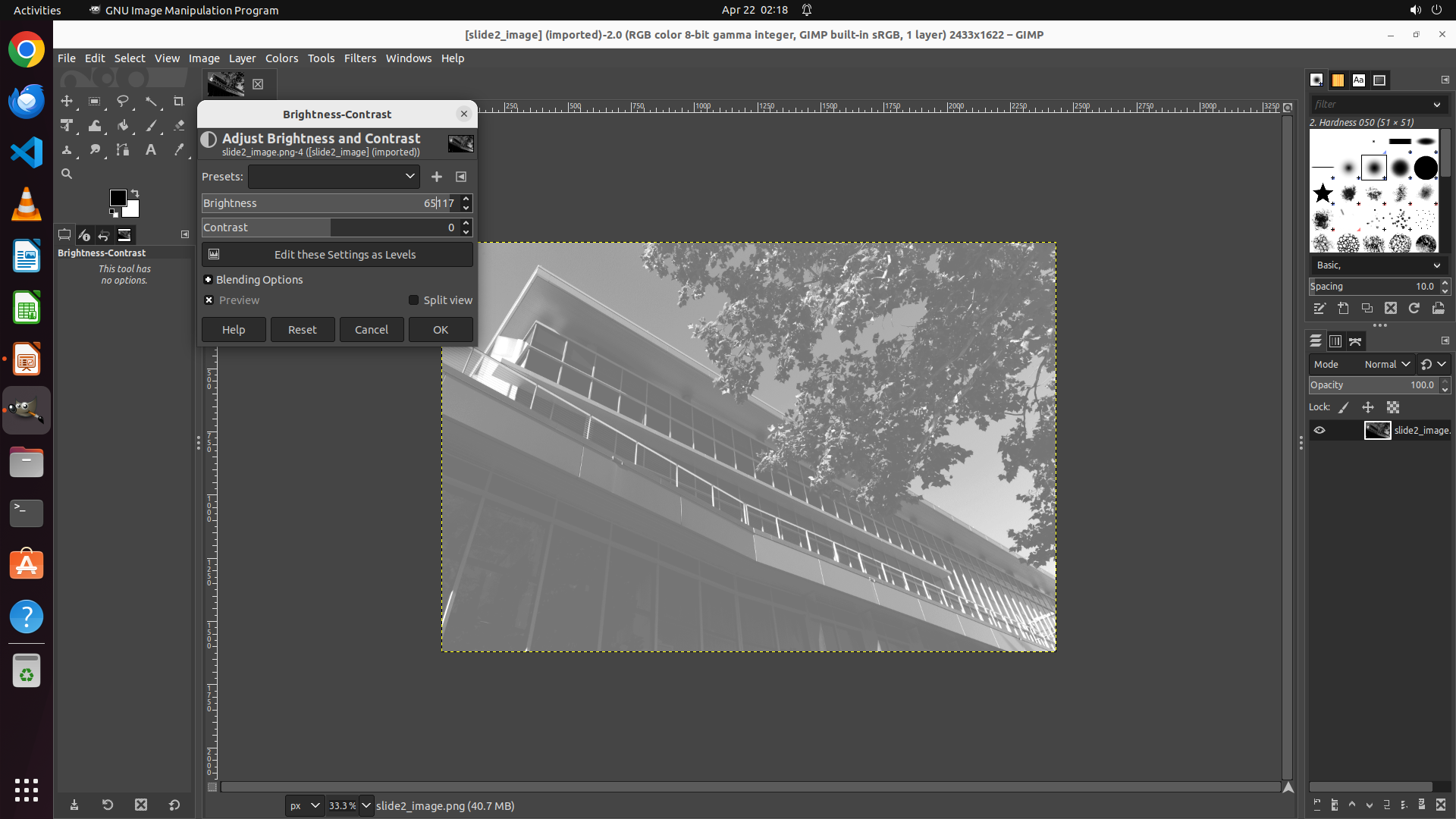Viewport: 1456px width, 819px height.
Task: Select the Color Picker eyedropper tool
Action: (179, 150)
